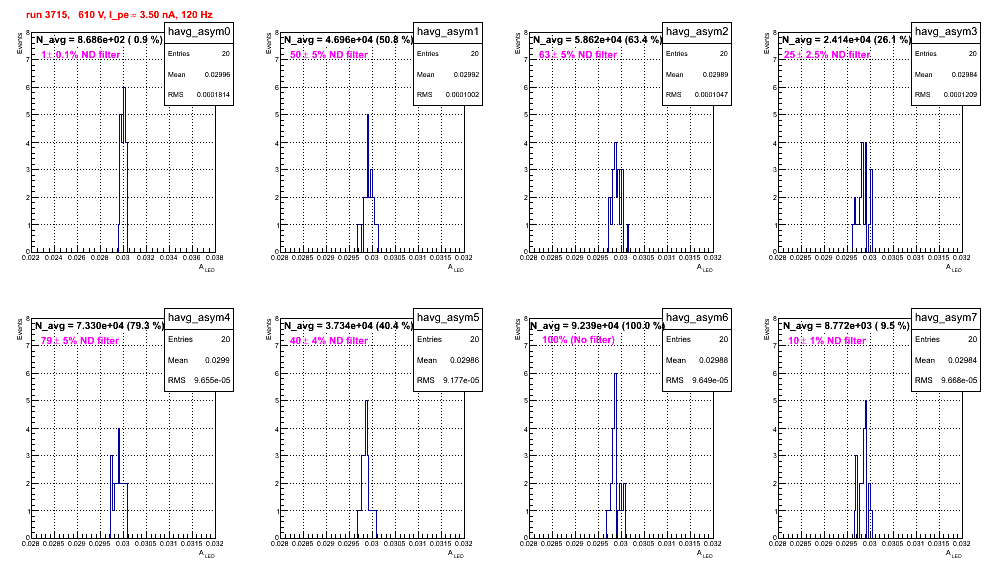Click the histogram peak in havg_asym0 plot
Viewport: 996px width, 572px height.
click(124, 88)
